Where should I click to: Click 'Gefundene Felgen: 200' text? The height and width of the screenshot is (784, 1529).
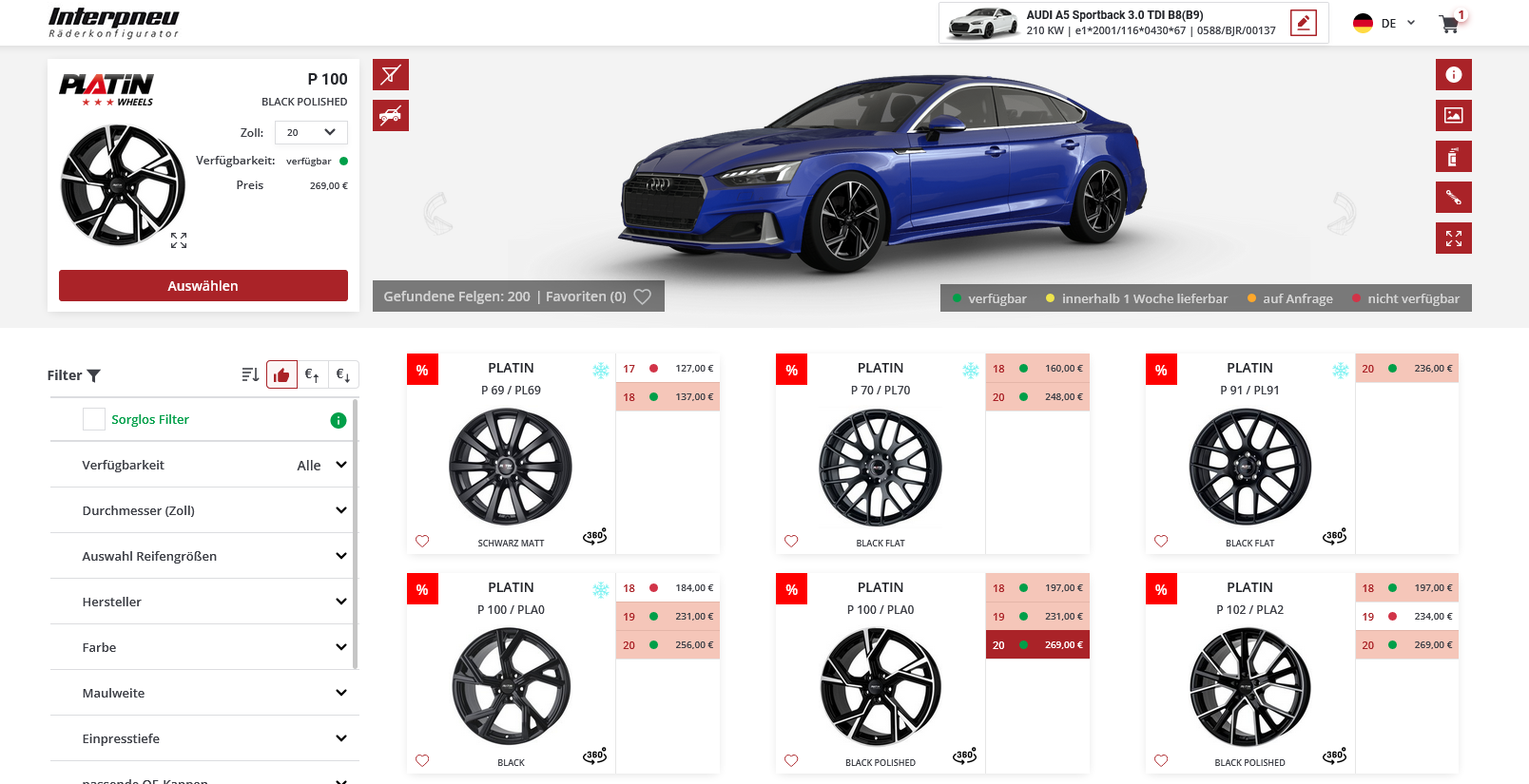click(x=456, y=296)
